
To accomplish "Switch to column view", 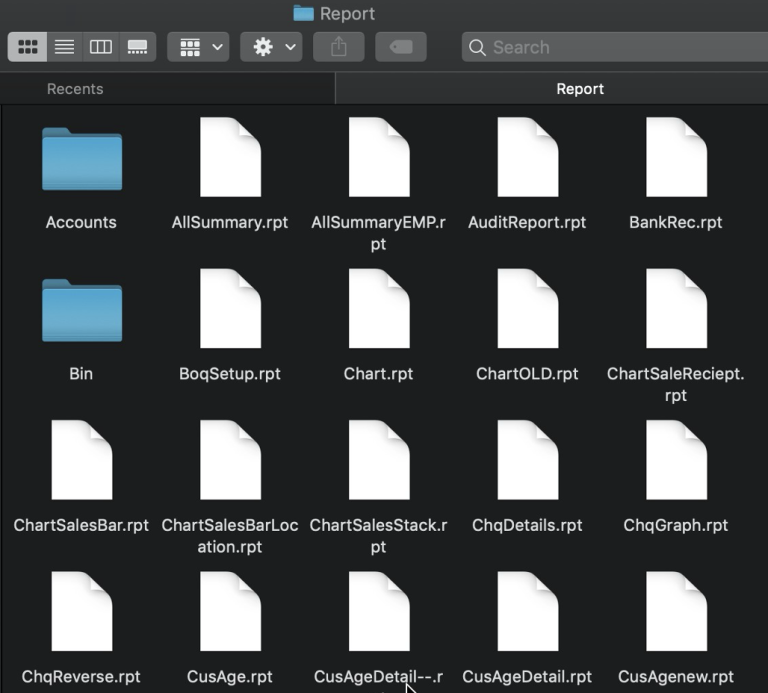I will tap(101, 47).
